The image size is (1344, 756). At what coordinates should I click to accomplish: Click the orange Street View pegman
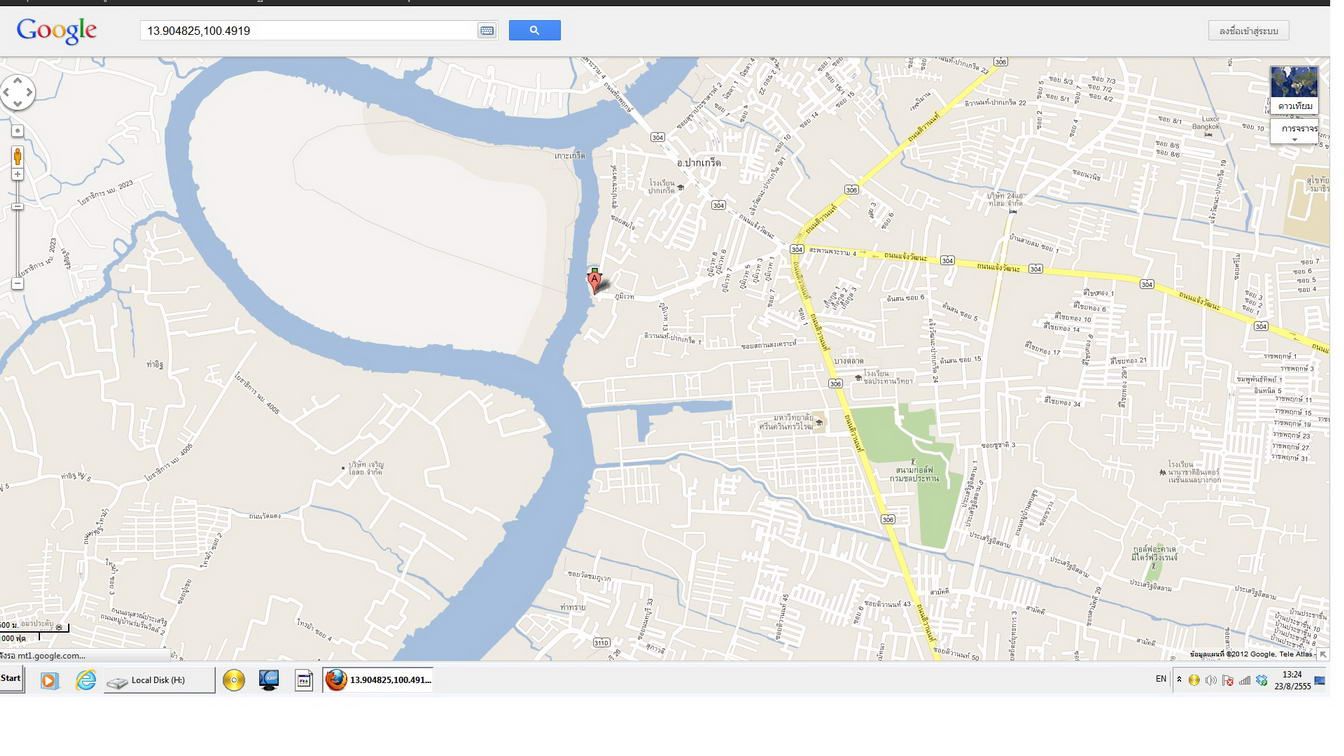pos(17,156)
